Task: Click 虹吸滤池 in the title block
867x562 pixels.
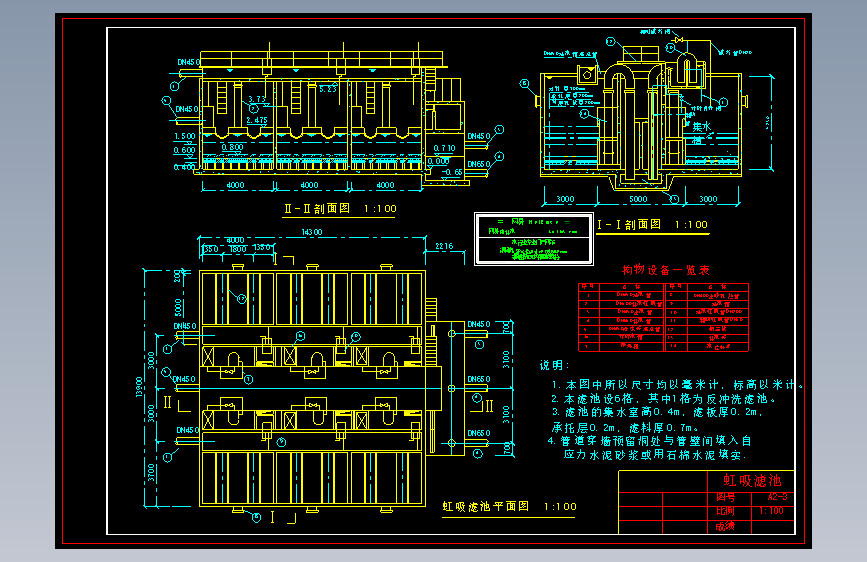Action: point(752,480)
